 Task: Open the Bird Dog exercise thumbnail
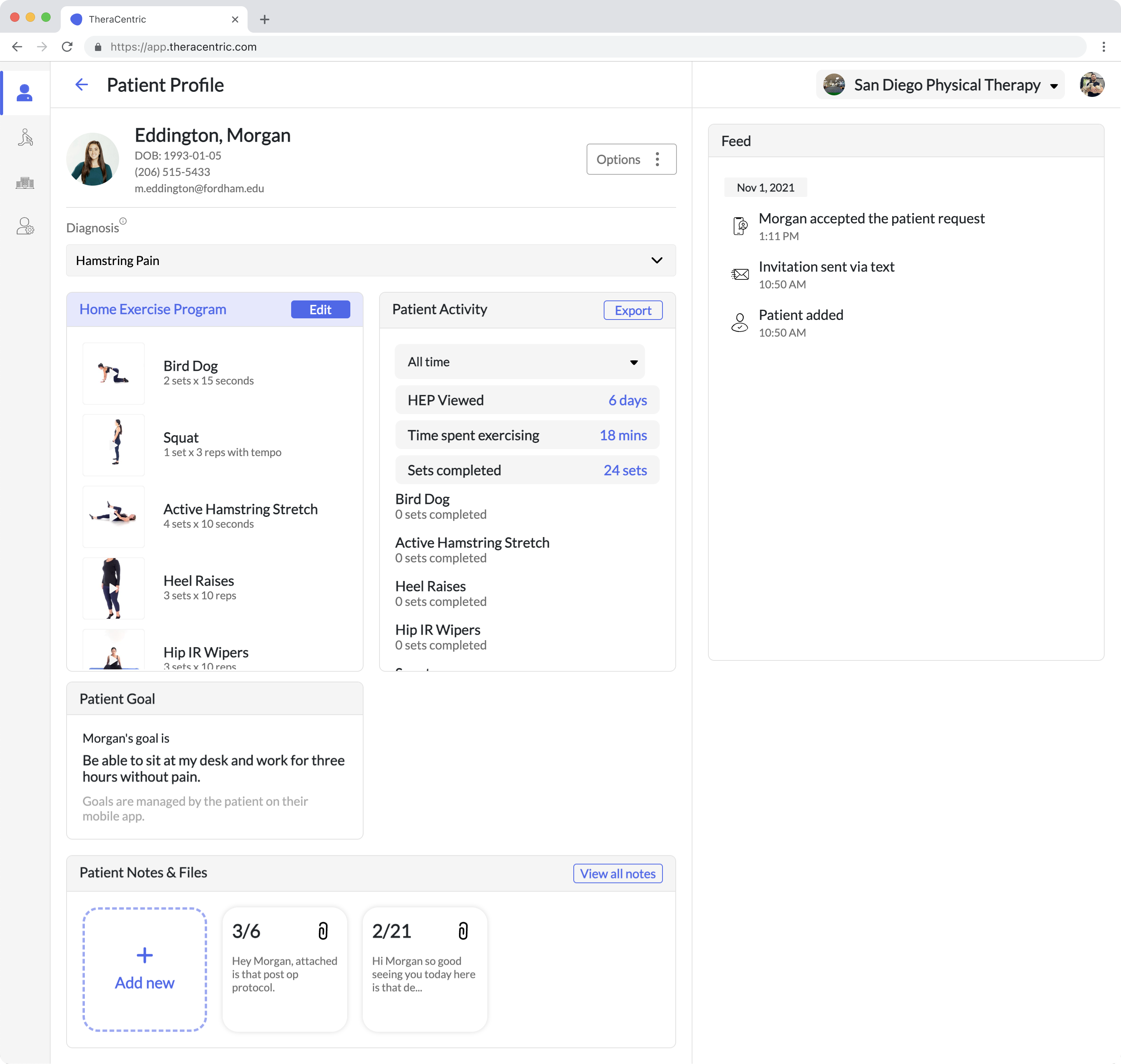(x=113, y=373)
